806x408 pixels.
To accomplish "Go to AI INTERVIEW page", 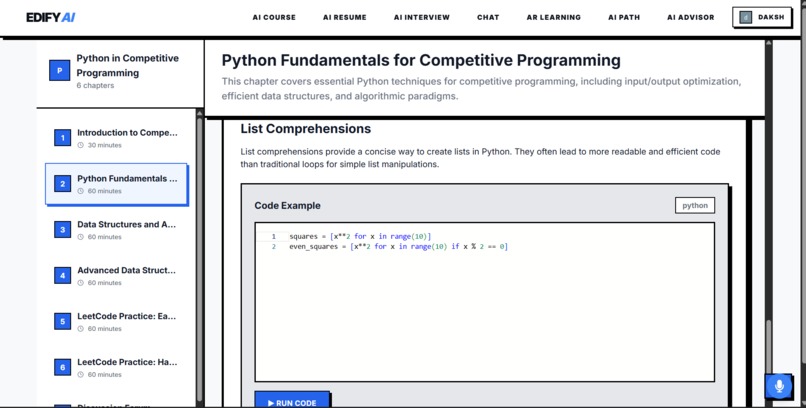I will point(422,17).
